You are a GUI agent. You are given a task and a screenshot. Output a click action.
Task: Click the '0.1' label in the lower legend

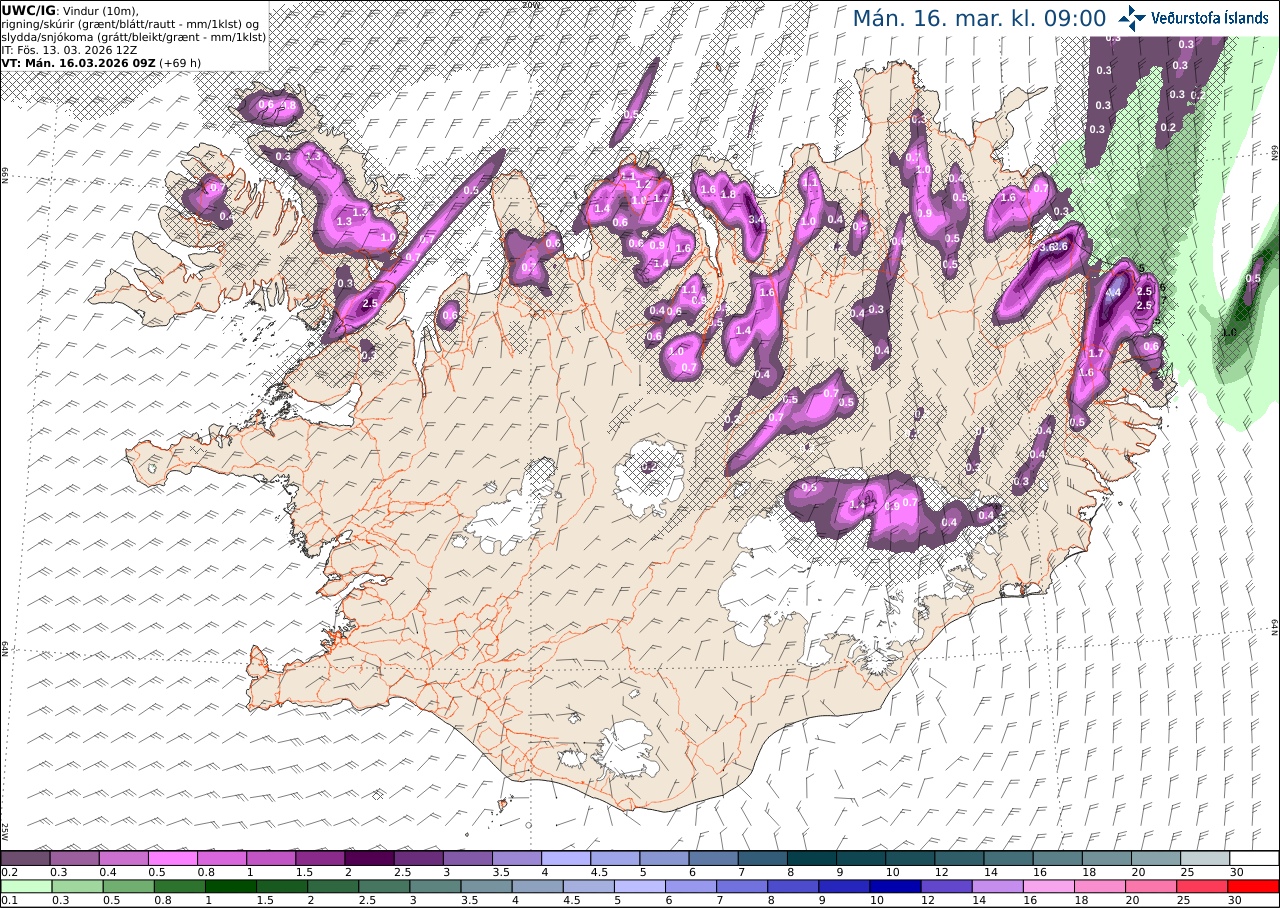click(8, 900)
